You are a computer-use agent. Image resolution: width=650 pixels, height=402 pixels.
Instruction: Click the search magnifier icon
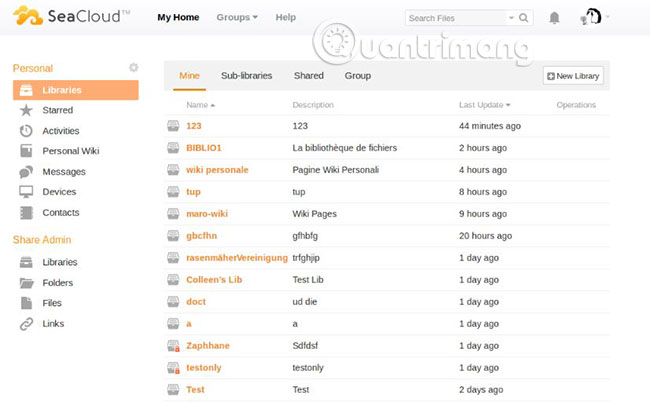pyautogui.click(x=524, y=18)
